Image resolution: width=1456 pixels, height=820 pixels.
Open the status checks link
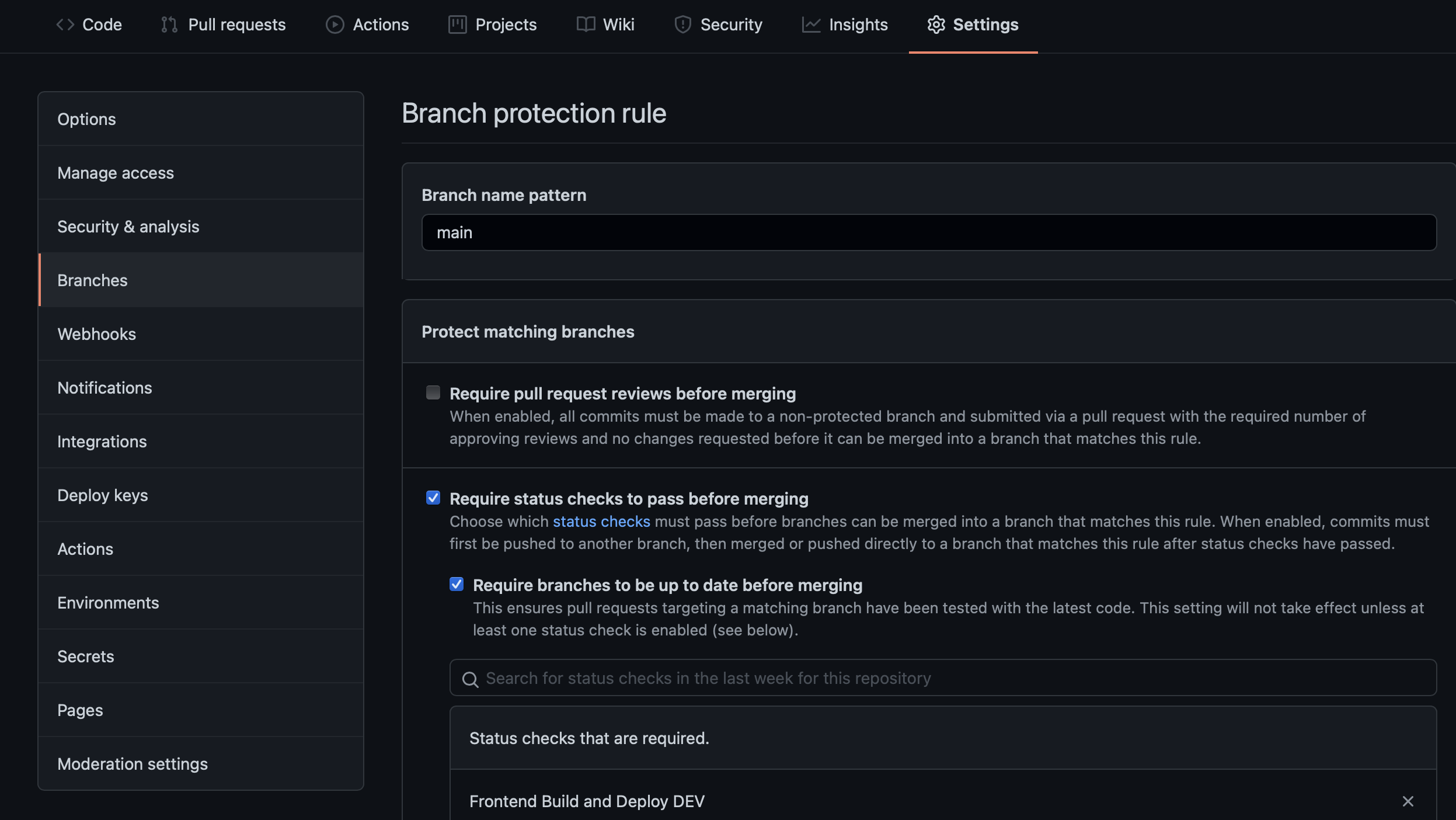601,522
